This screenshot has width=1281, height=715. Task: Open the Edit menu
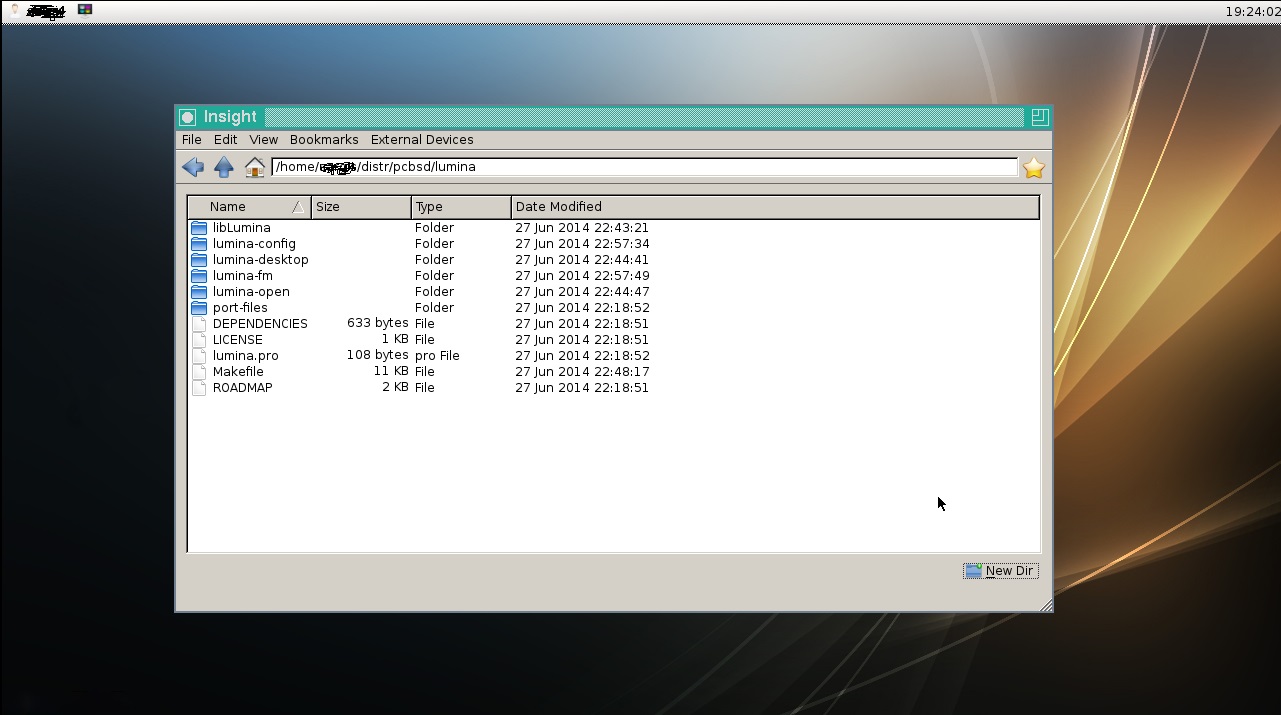tap(226, 140)
